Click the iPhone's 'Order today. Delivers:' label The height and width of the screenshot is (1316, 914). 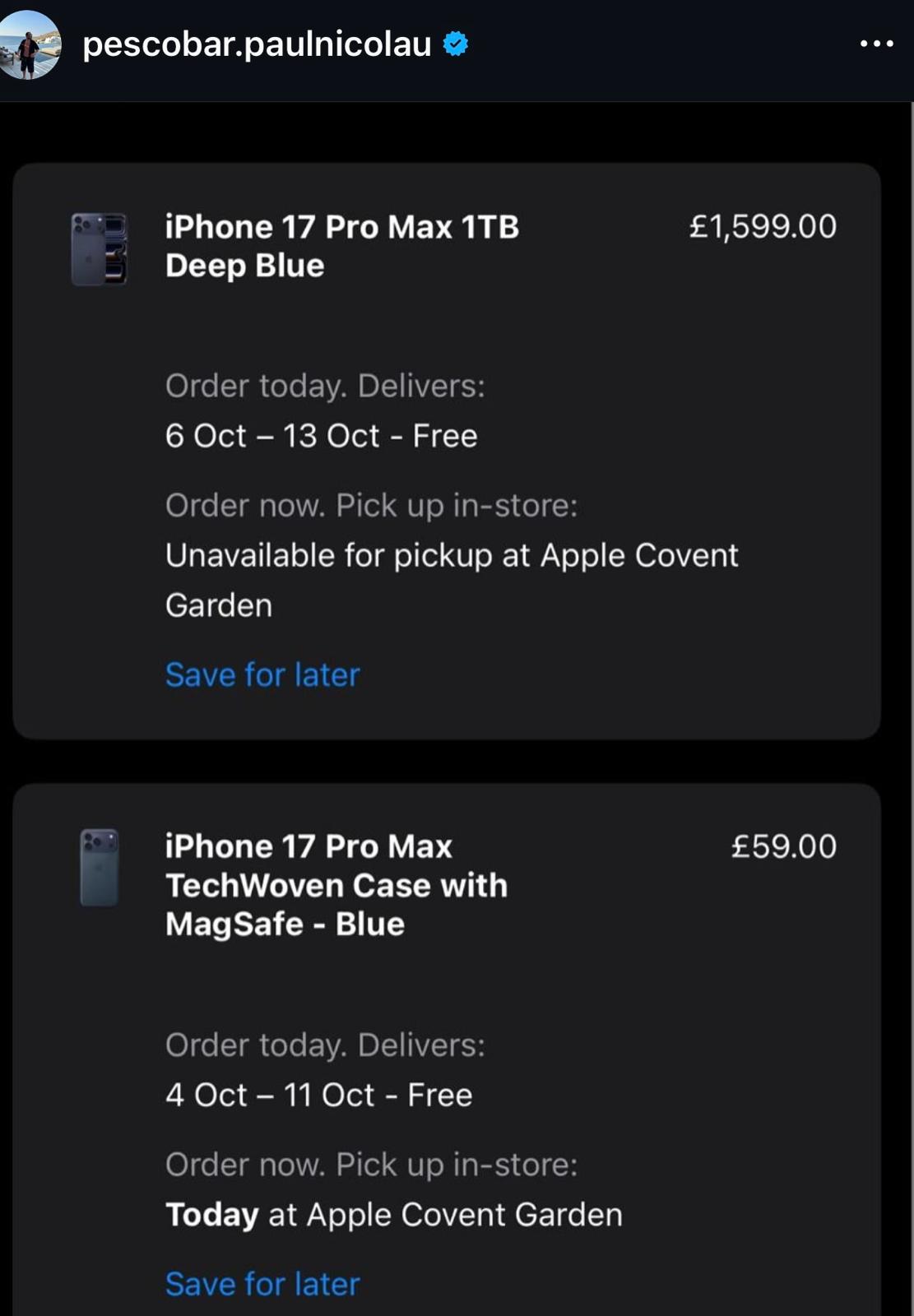325,386
